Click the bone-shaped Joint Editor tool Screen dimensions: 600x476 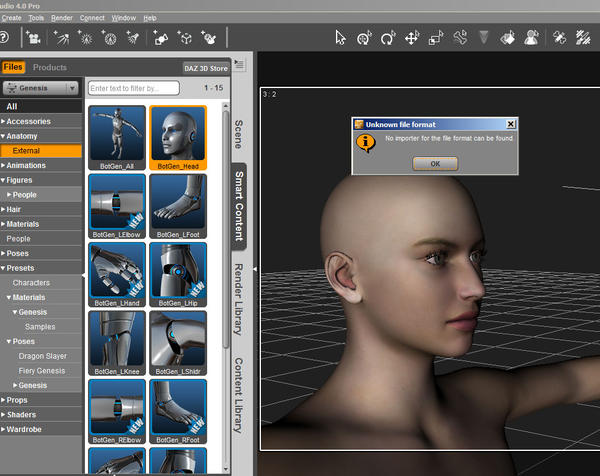click(461, 38)
